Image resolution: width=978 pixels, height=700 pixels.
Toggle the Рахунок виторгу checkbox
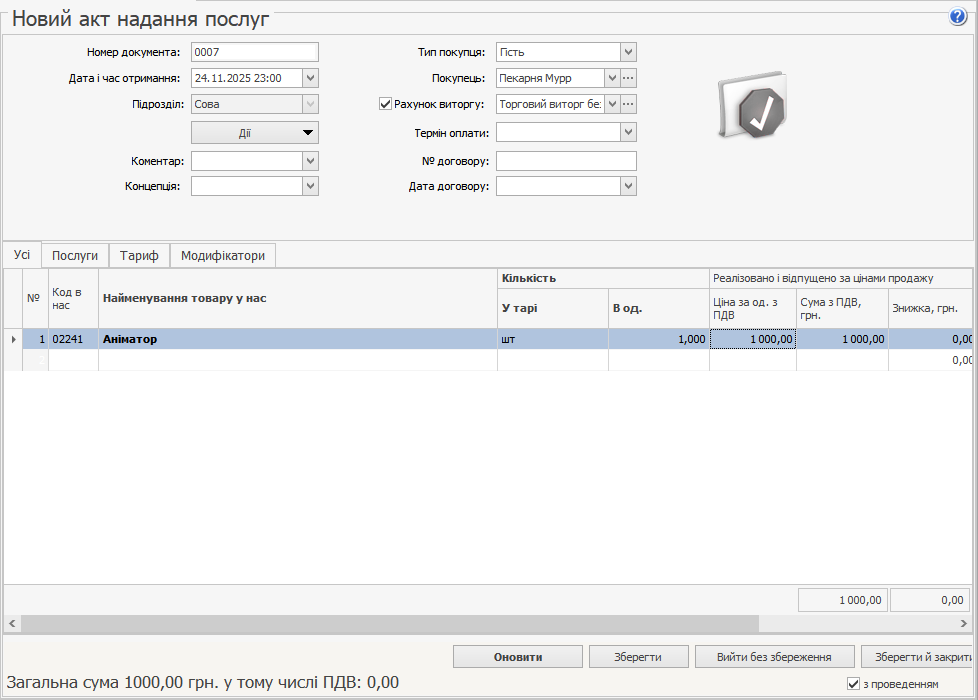386,104
